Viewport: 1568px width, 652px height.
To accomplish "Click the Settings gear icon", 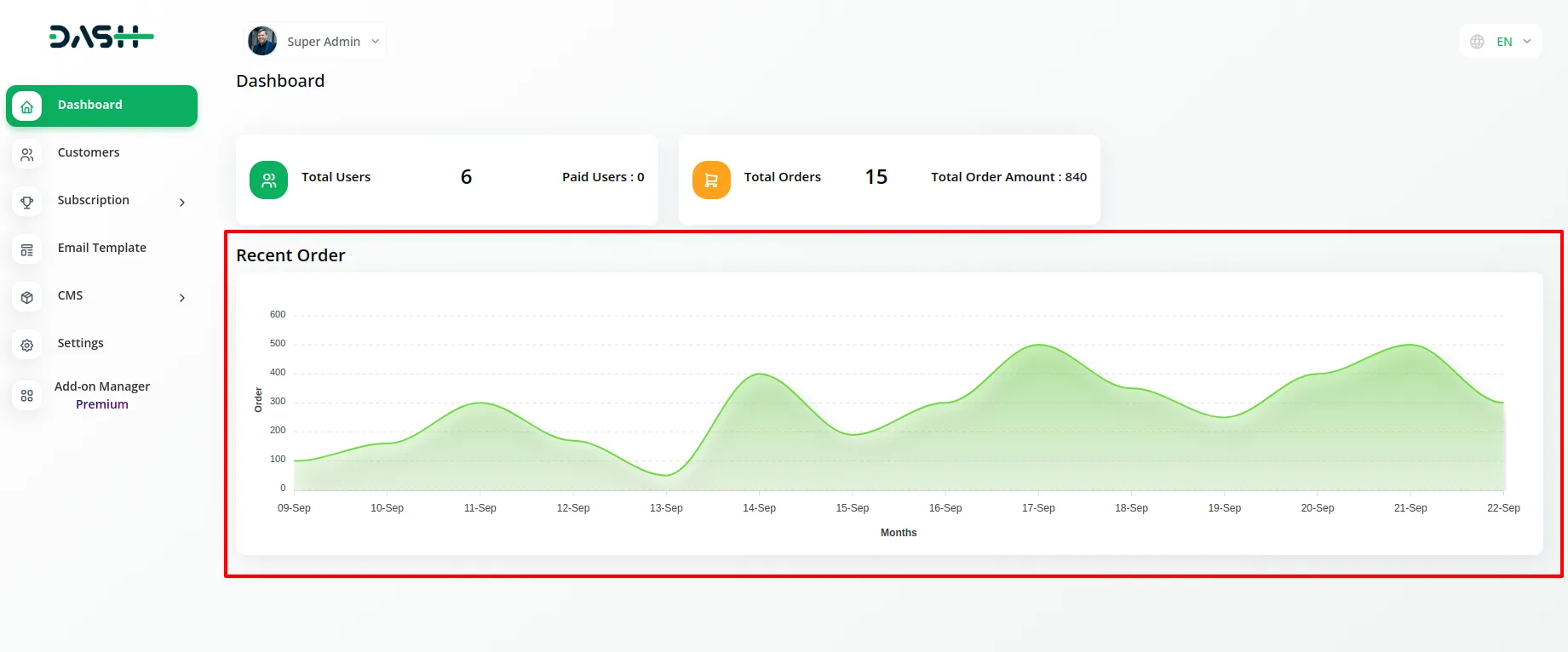I will 27,345.
